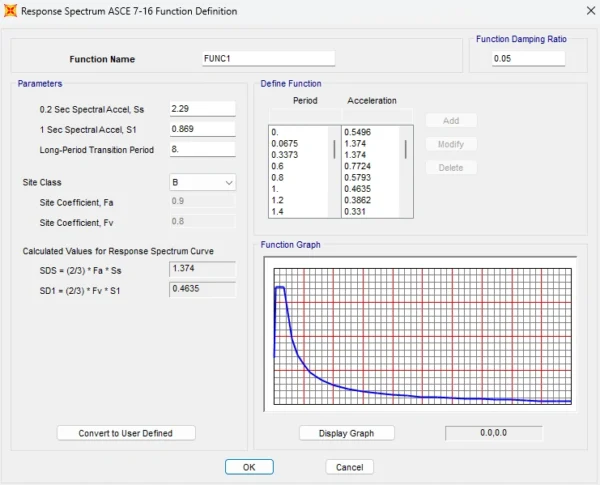Viewport: 600px width, 485px height.
Task: Select acceleration value 0.7724
Action: point(357,166)
